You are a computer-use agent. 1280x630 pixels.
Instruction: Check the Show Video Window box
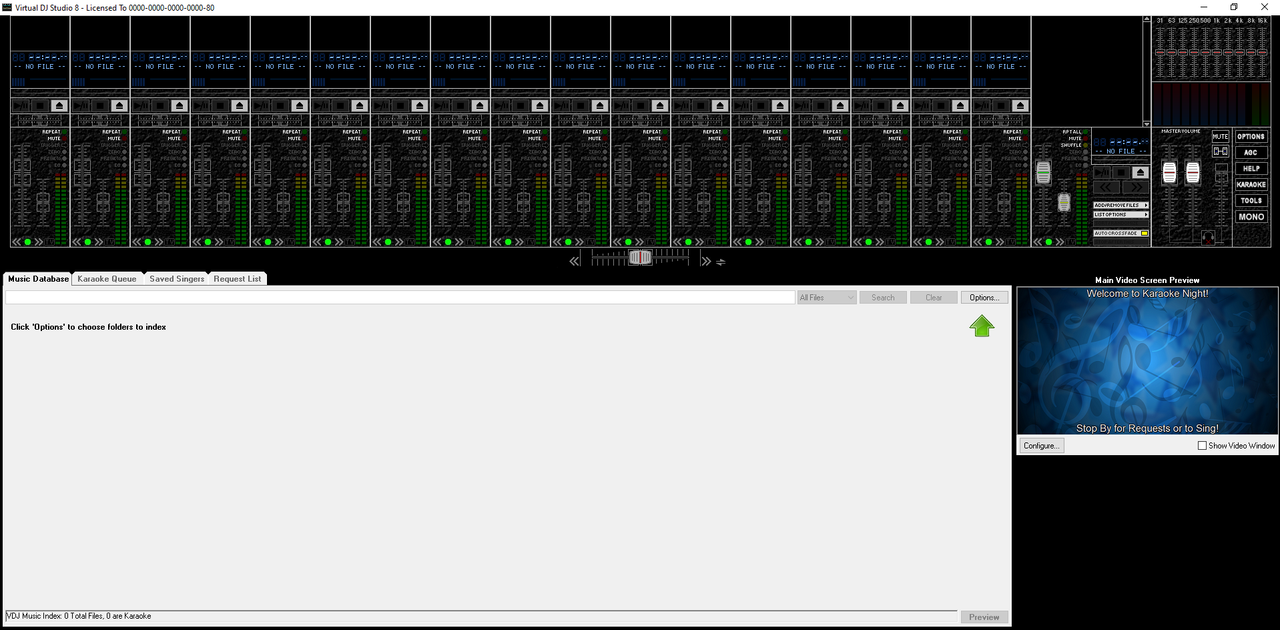point(1202,446)
